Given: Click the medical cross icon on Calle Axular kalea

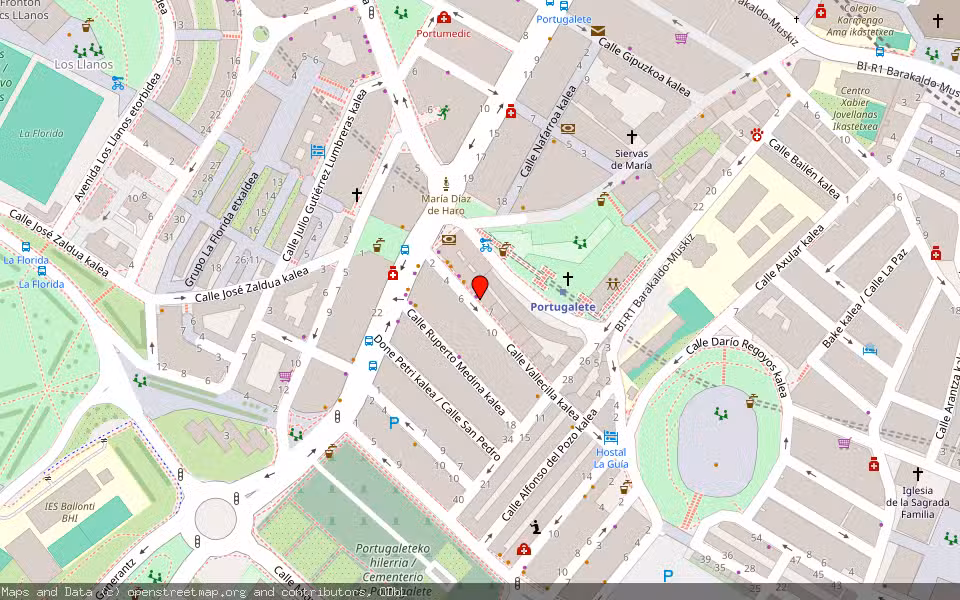Looking at the screenshot, I should (x=935, y=252).
